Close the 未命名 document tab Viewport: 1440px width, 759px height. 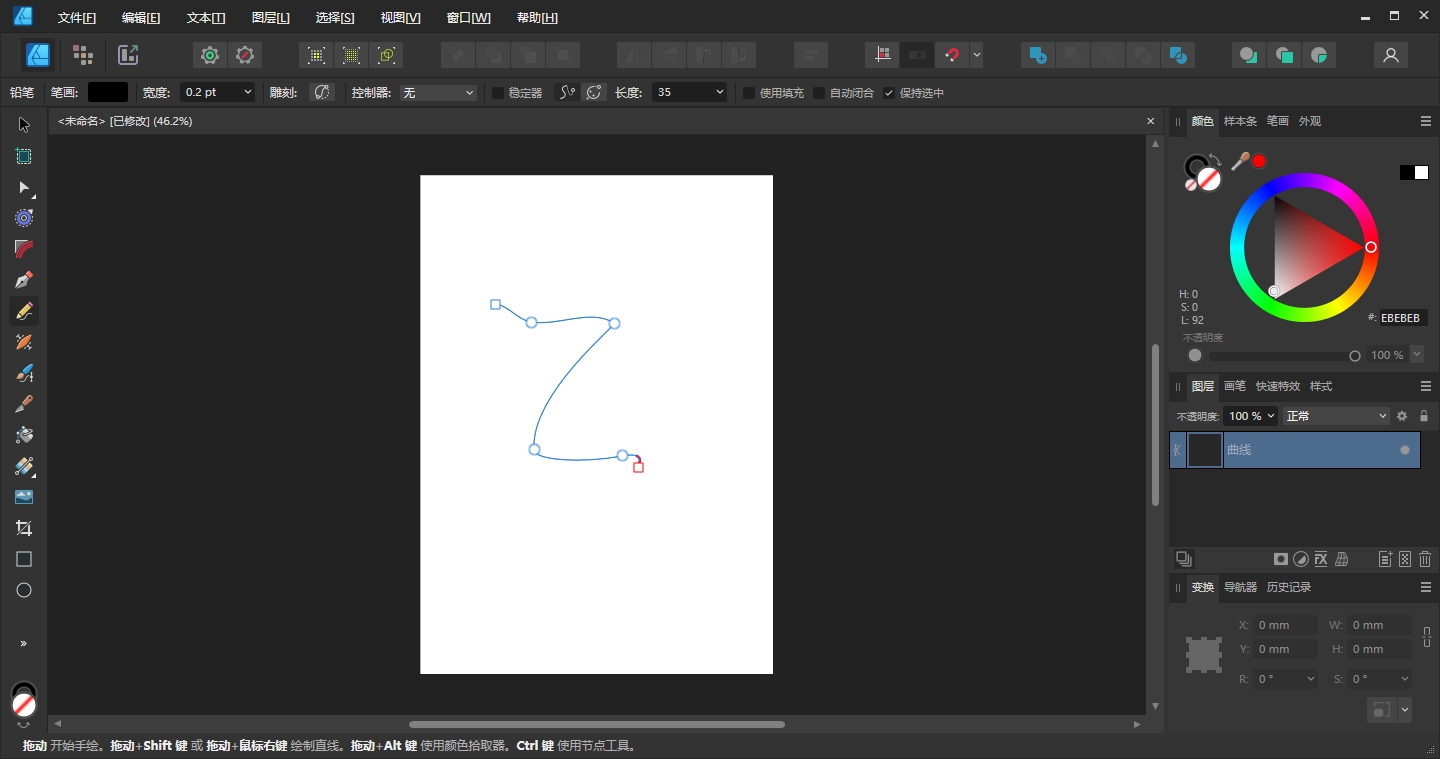[1150, 121]
